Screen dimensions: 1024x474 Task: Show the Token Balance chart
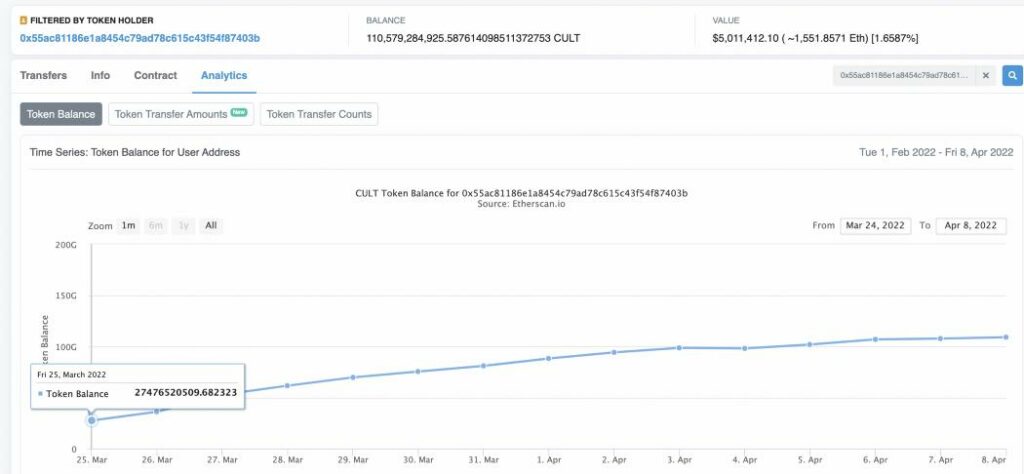pos(61,114)
